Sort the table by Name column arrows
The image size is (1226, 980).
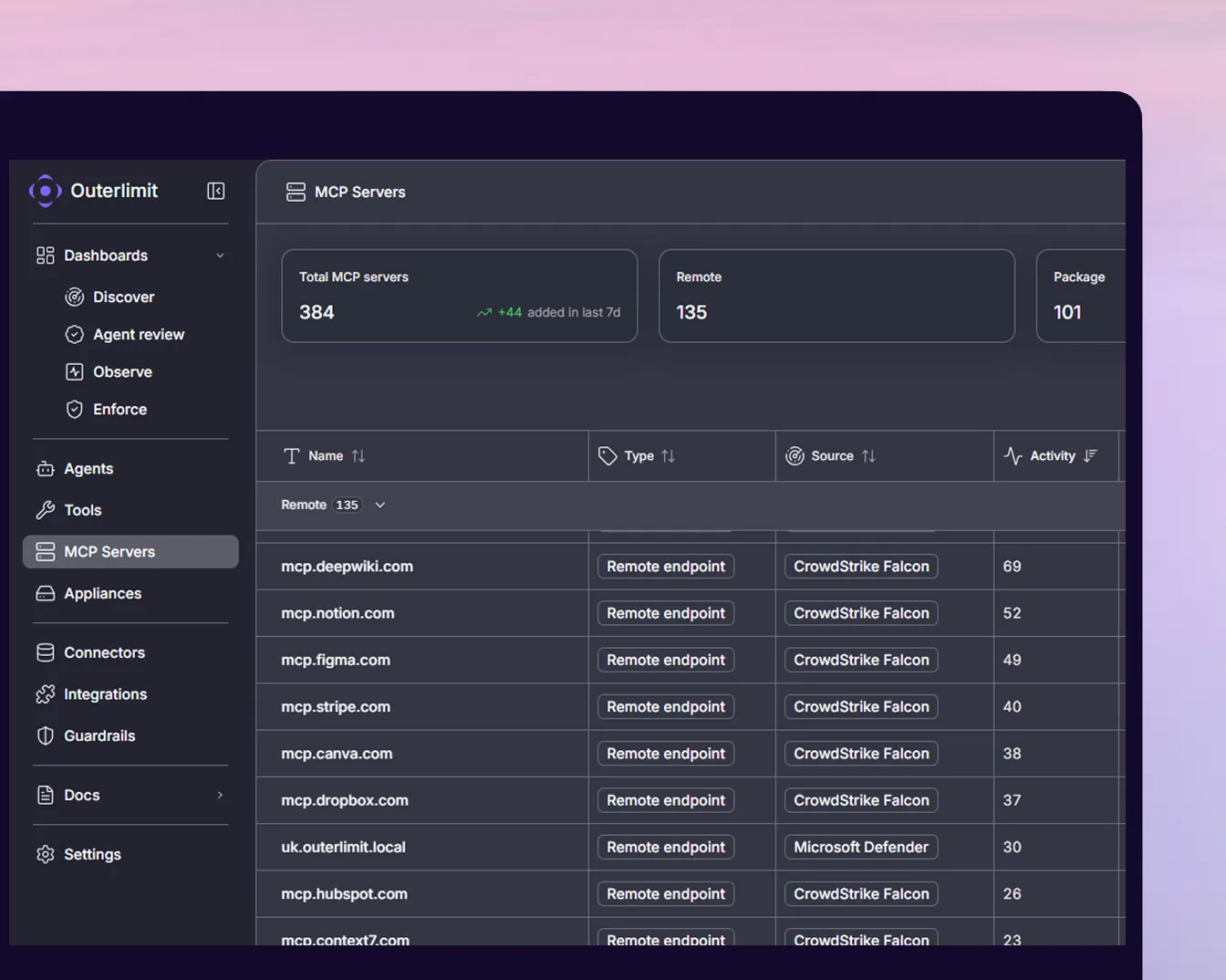tap(358, 456)
